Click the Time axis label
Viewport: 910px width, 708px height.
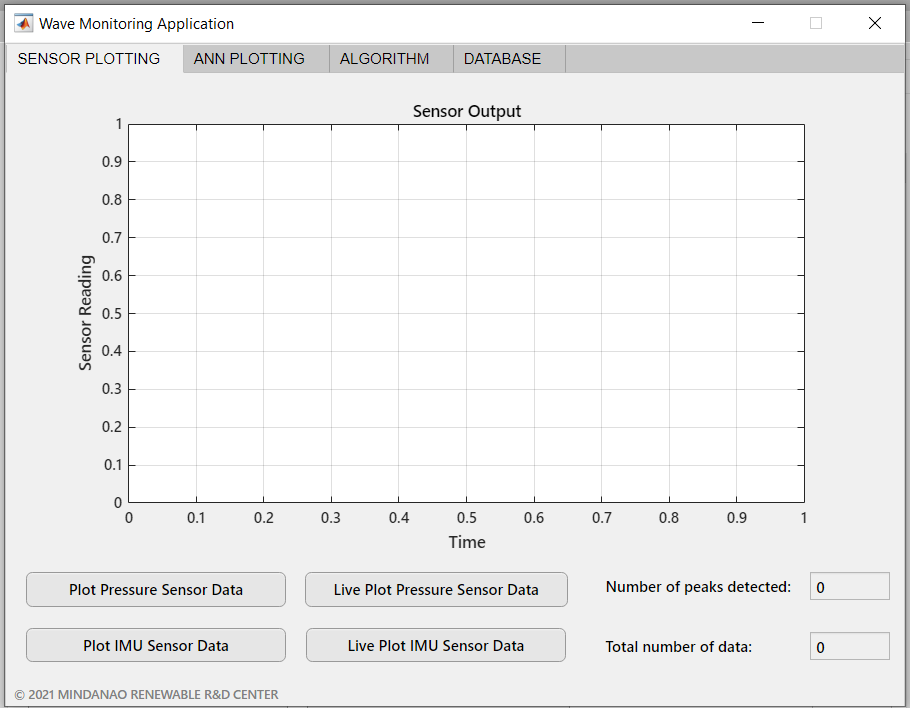pos(466,541)
